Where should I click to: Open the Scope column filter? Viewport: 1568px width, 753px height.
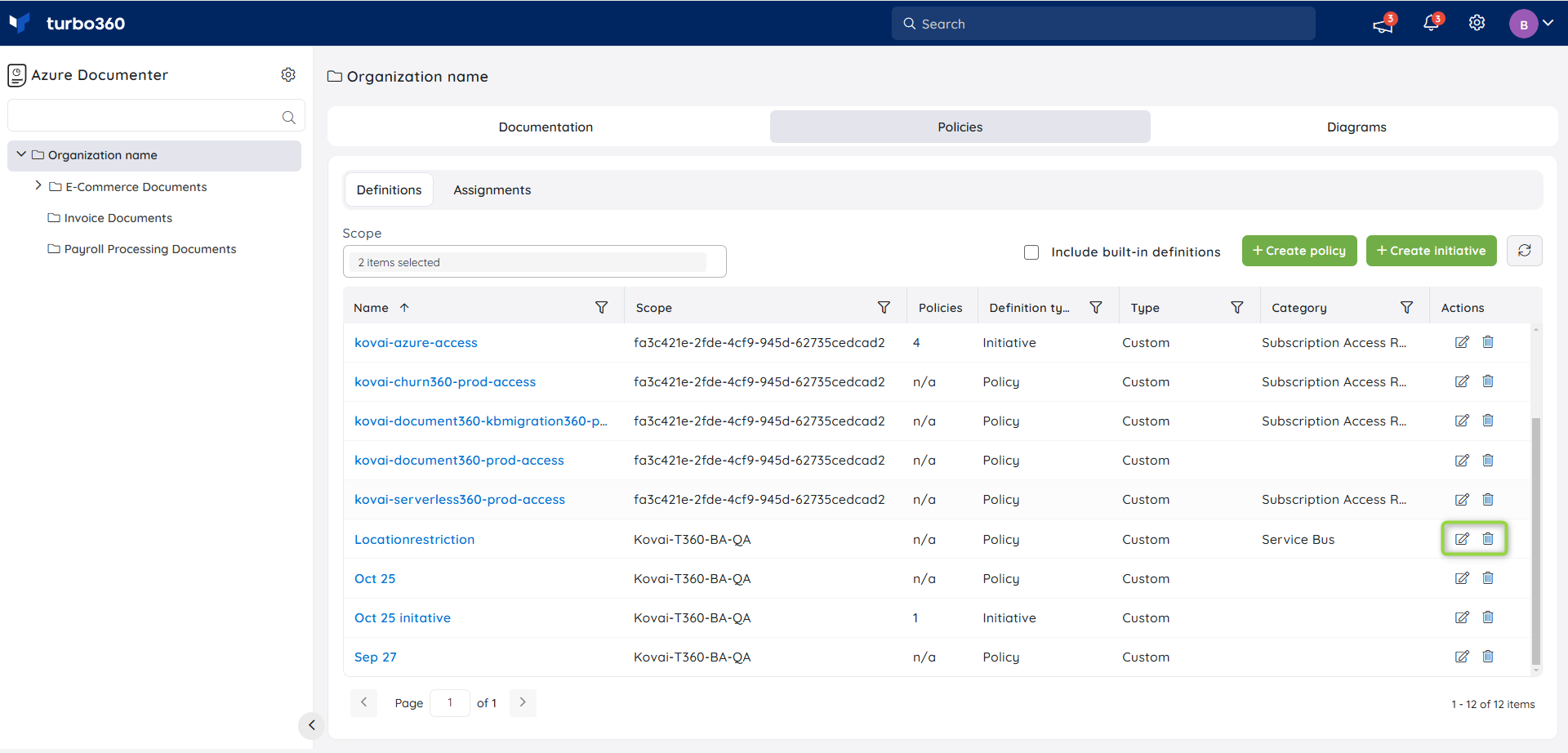(x=884, y=307)
